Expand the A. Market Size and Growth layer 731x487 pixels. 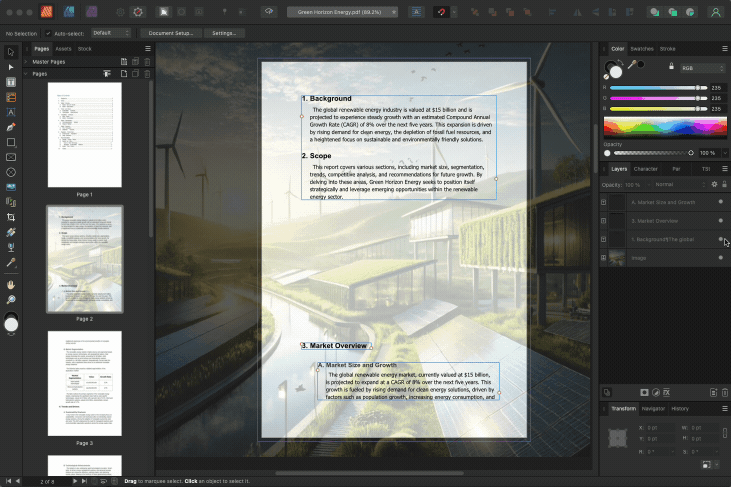(x=603, y=202)
